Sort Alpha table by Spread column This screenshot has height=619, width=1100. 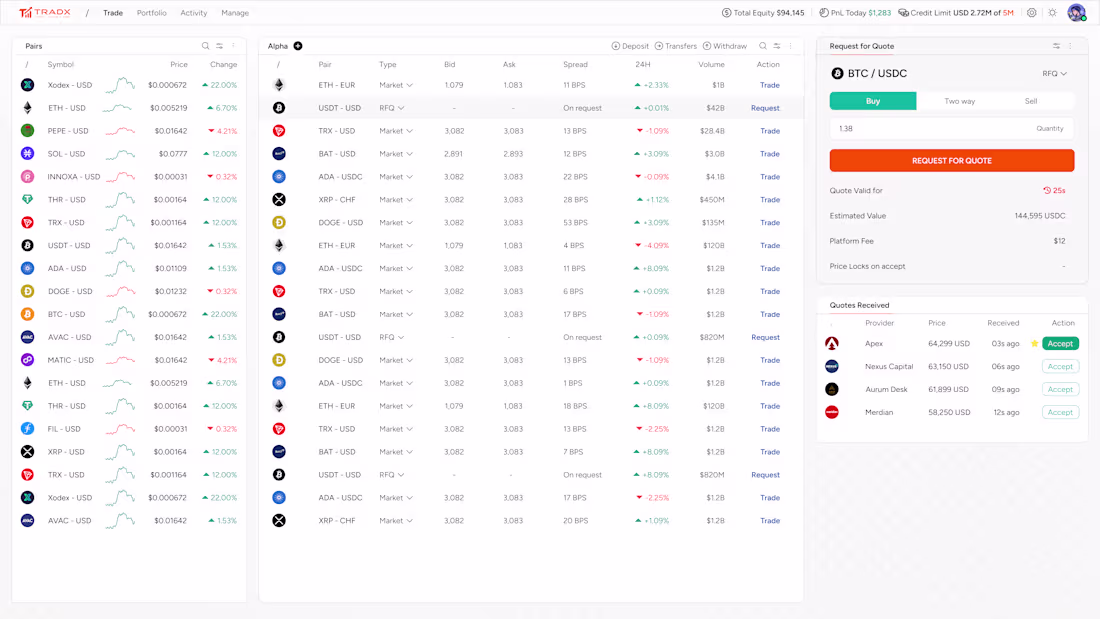(575, 65)
